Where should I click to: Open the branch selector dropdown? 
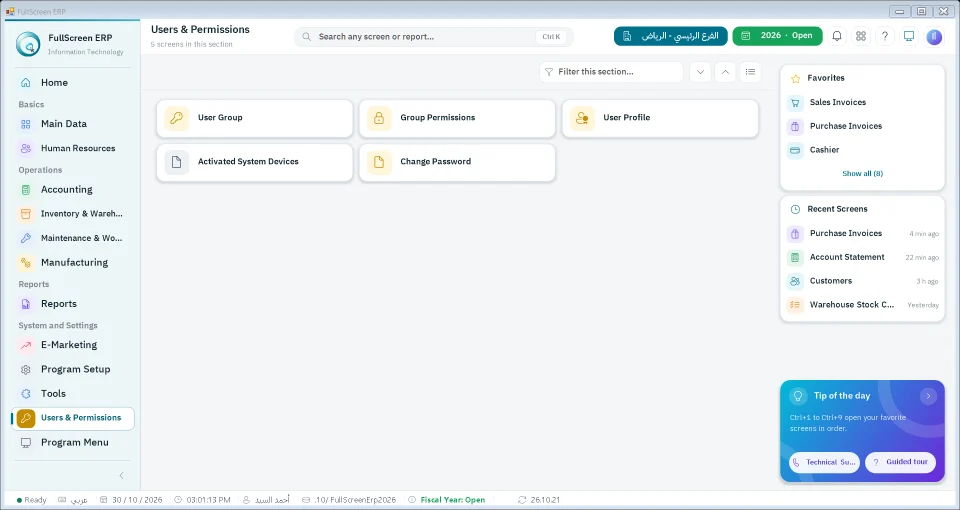[670, 36]
